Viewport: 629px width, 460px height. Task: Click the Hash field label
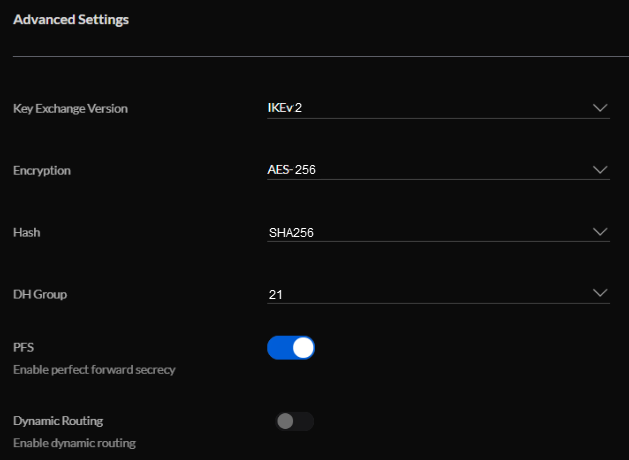26,232
